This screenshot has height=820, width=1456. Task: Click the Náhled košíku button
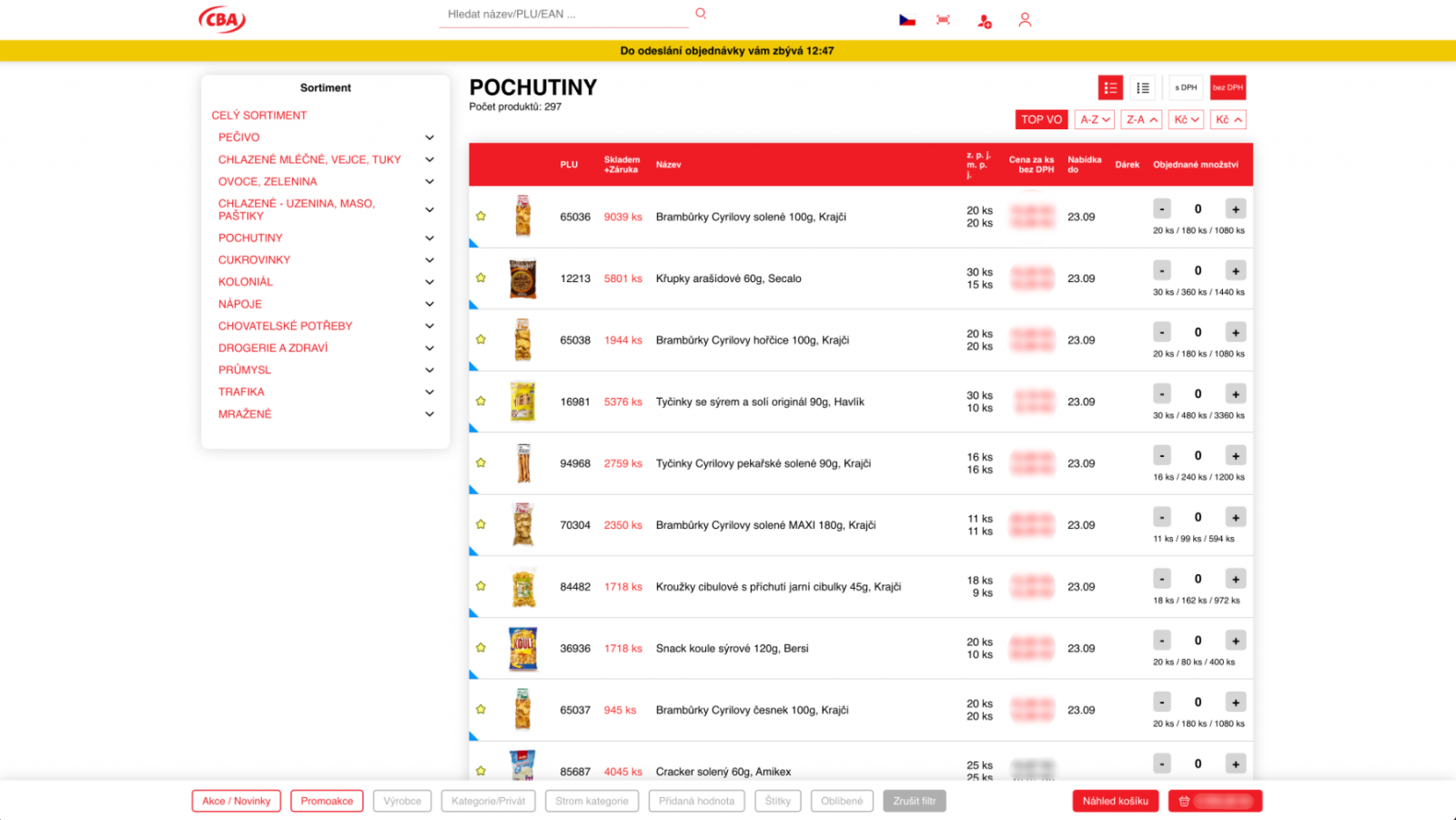point(1115,801)
